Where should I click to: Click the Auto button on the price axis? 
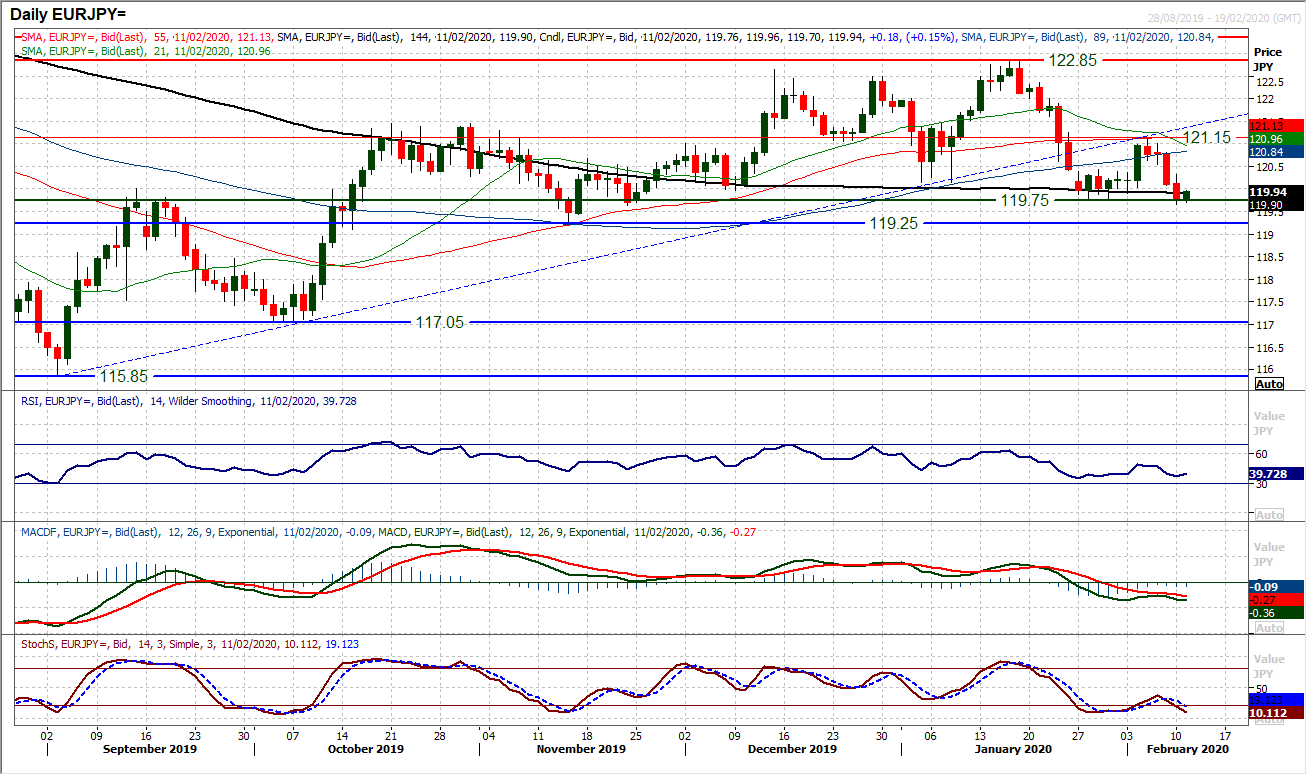[x=1268, y=384]
